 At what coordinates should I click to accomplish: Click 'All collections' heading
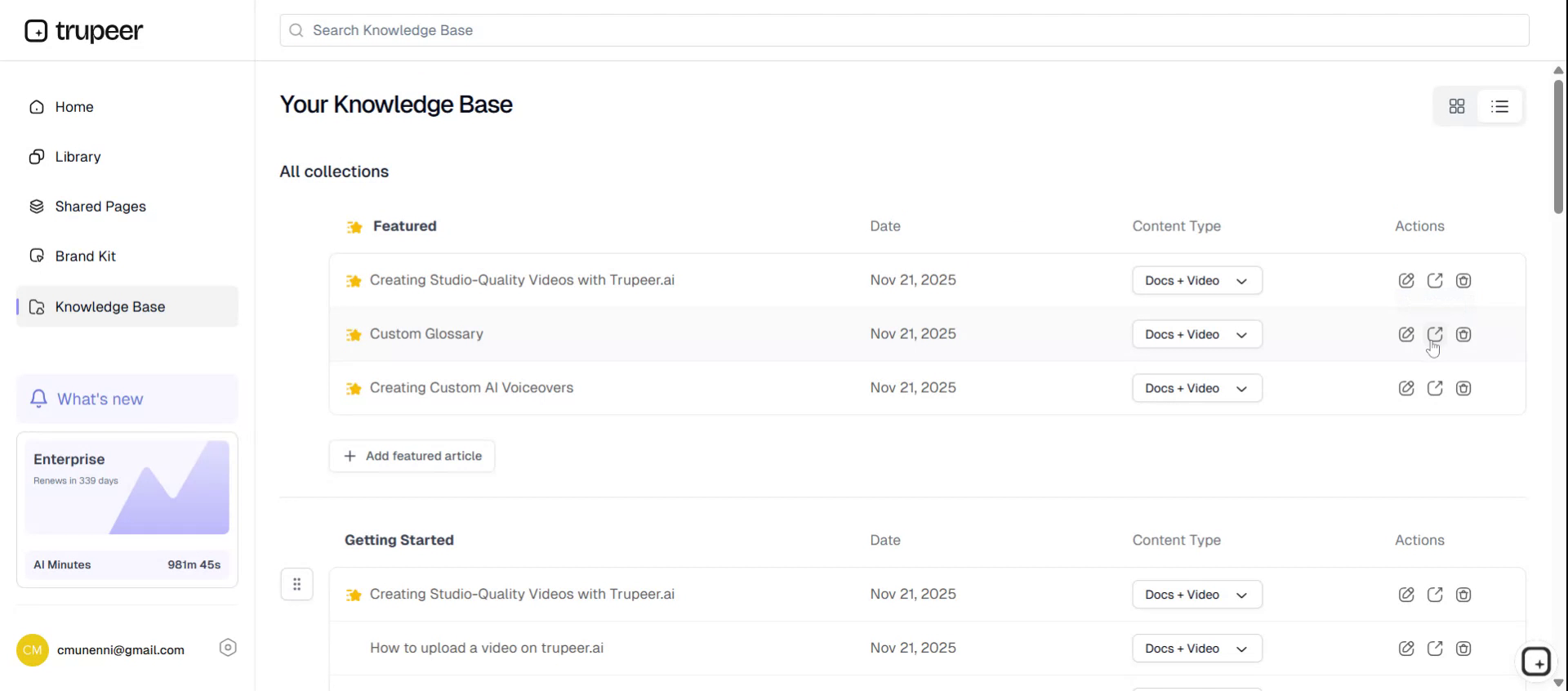click(x=334, y=172)
